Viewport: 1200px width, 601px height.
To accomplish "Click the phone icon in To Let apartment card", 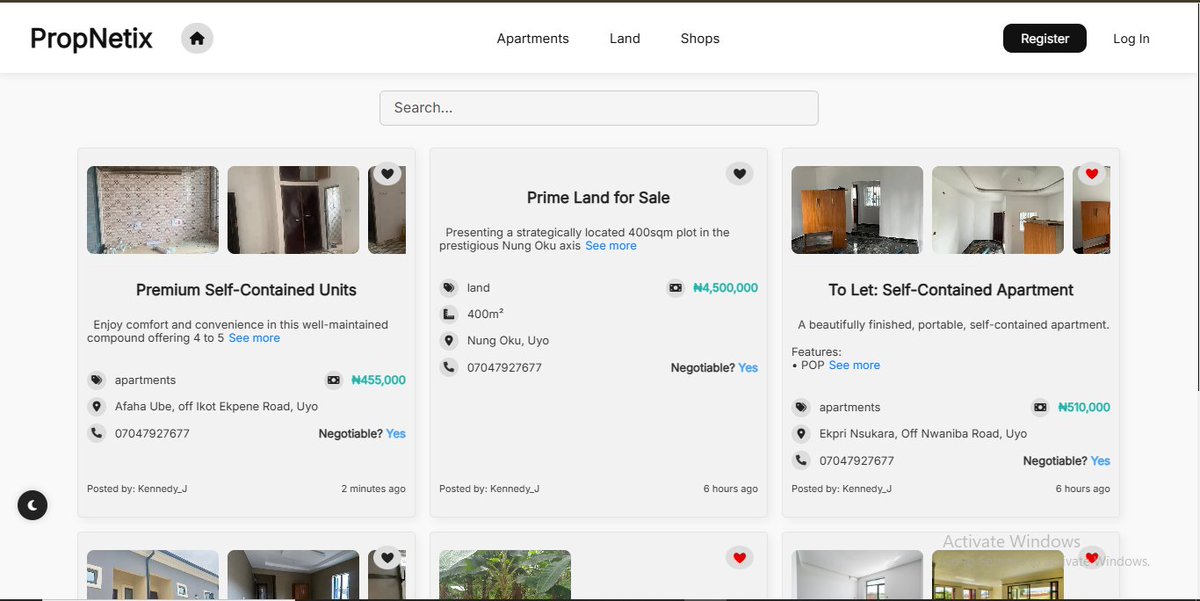I will [x=801, y=460].
